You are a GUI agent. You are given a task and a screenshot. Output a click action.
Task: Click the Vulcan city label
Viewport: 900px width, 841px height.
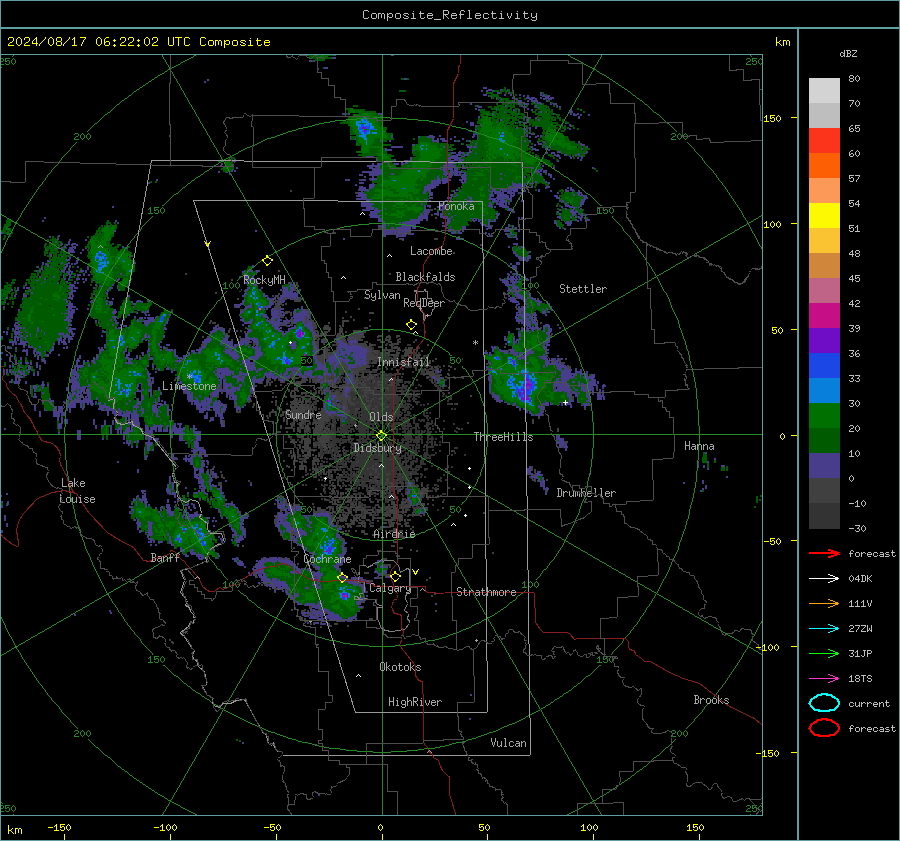click(508, 743)
